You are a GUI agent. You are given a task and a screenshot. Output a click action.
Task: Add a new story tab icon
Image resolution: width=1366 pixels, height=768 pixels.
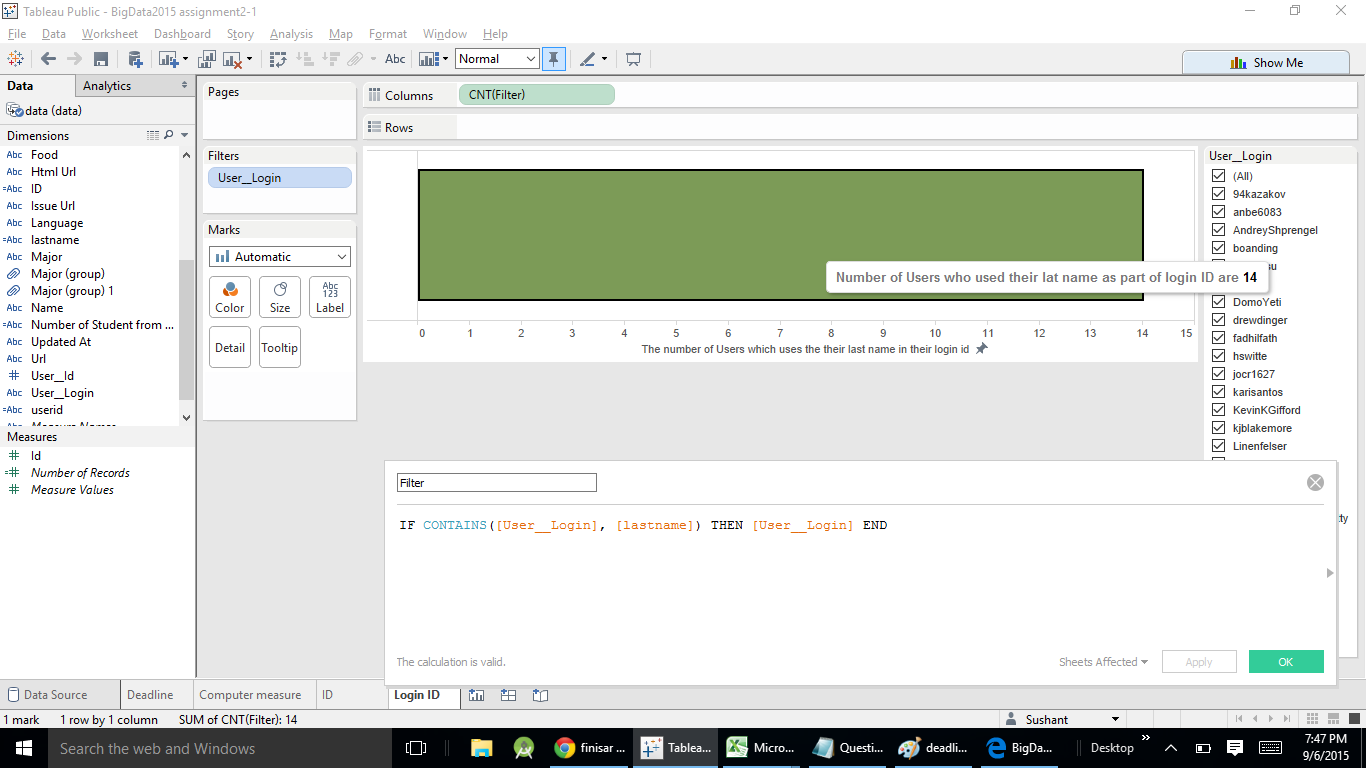(541, 695)
